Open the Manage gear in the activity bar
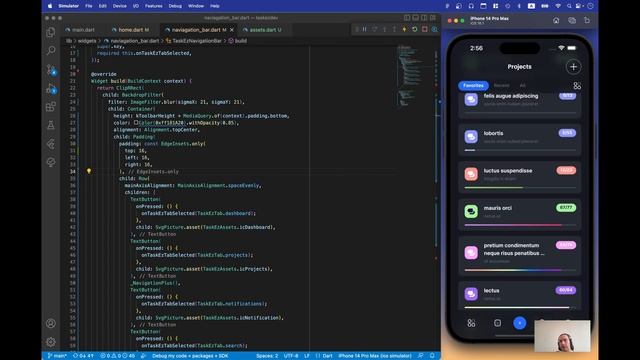This screenshot has width=640, height=360. pos(51,342)
